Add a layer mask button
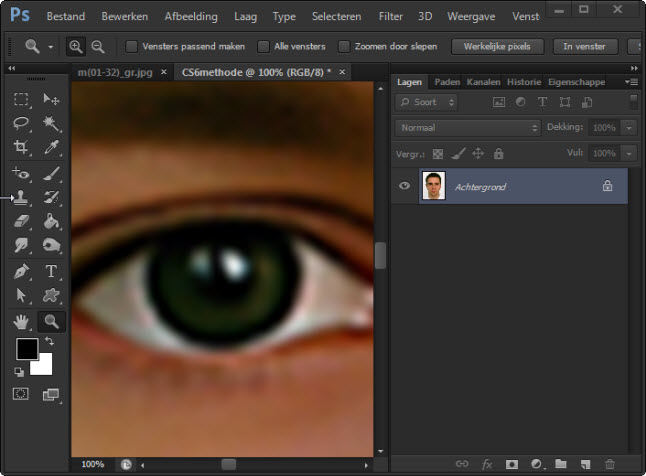The image size is (646, 476). 512,464
